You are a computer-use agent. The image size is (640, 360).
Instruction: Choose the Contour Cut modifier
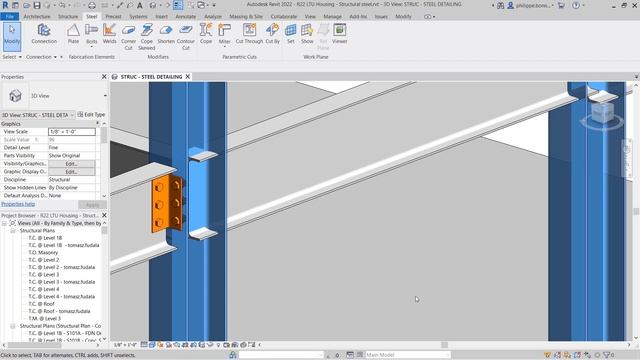(x=186, y=37)
